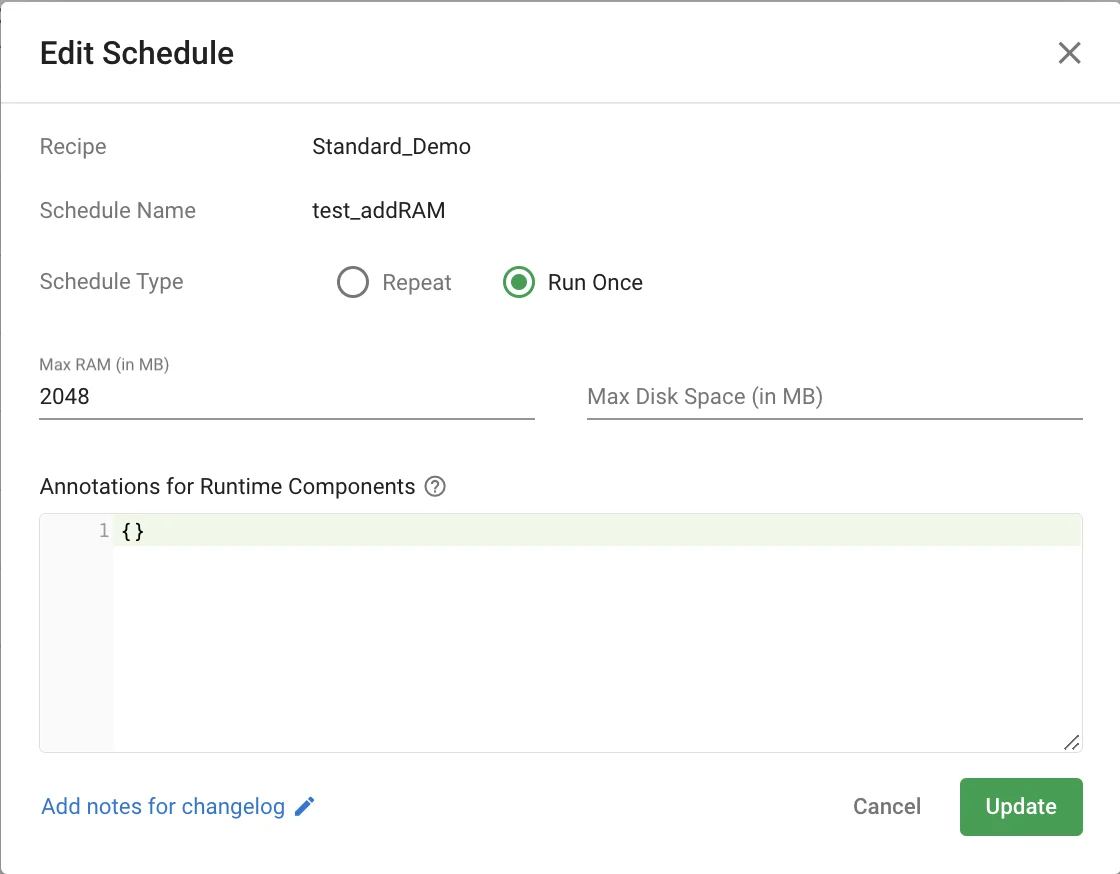The width and height of the screenshot is (1120, 874).
Task: Click into the Max Disk Space field
Action: tap(834, 397)
